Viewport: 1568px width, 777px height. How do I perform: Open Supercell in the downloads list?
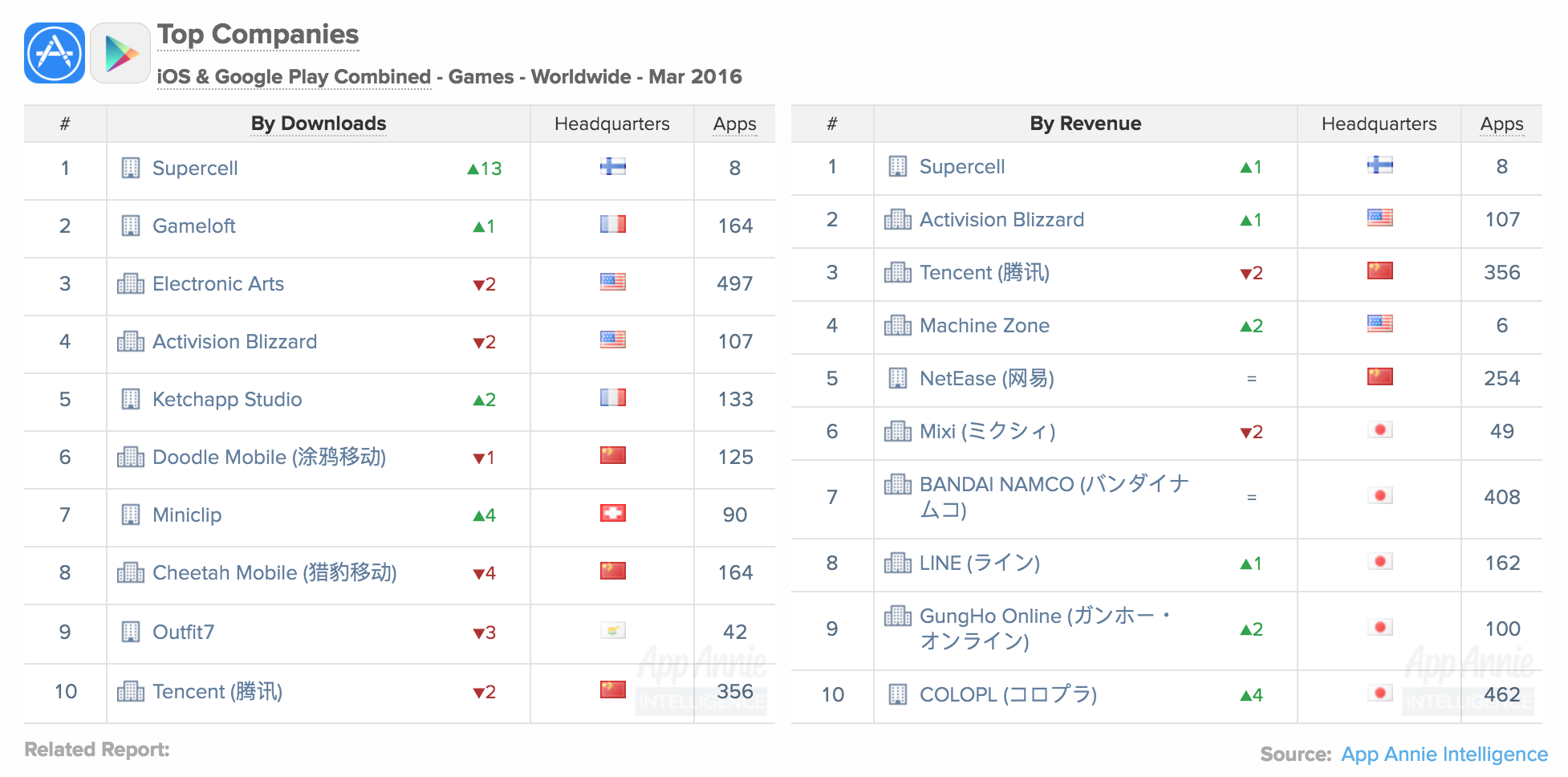click(195, 169)
